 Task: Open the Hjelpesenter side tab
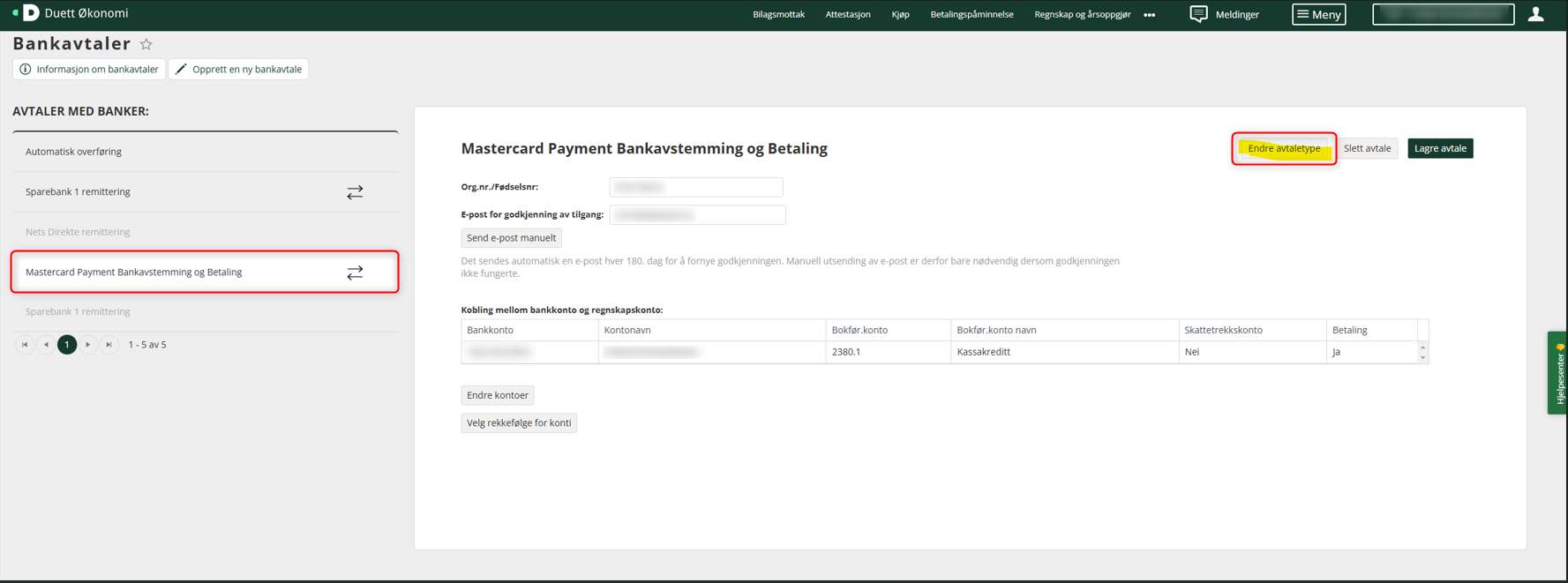[x=1558, y=373]
